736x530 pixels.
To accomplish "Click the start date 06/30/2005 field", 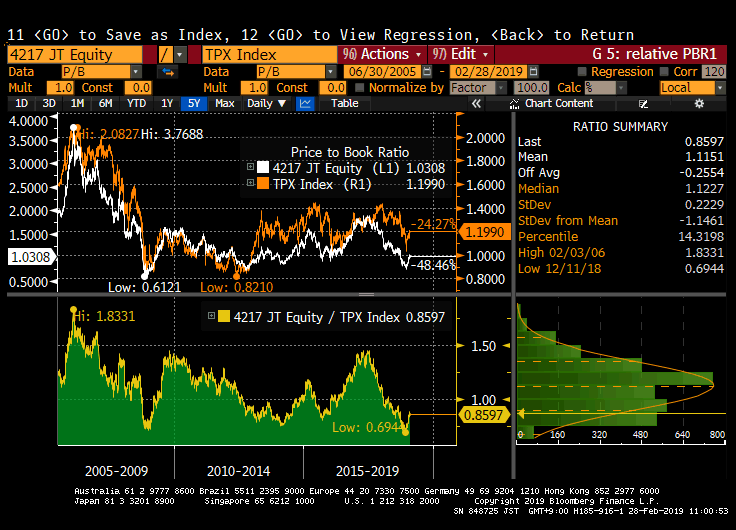I will coord(373,72).
